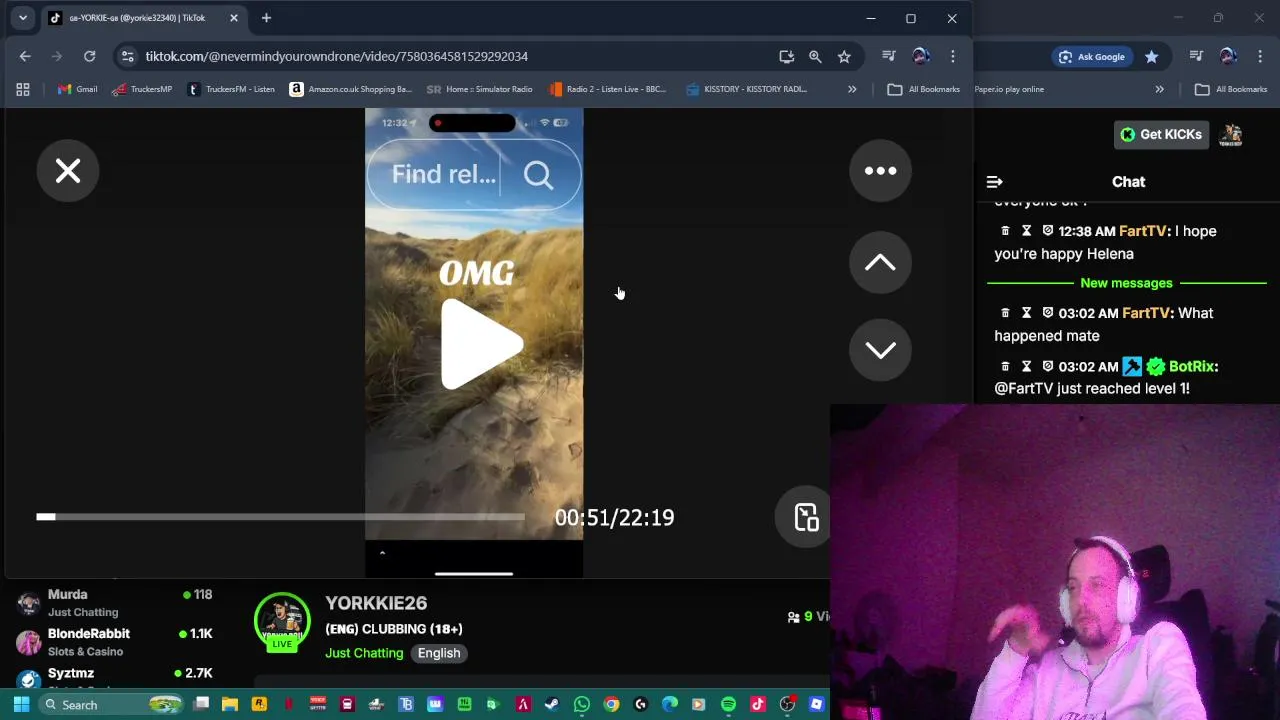Jump to New messages divider in chat

(1126, 283)
